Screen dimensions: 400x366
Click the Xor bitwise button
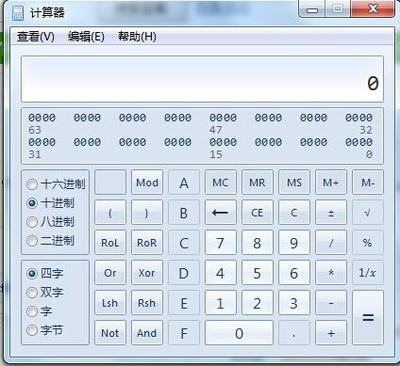click(x=147, y=273)
